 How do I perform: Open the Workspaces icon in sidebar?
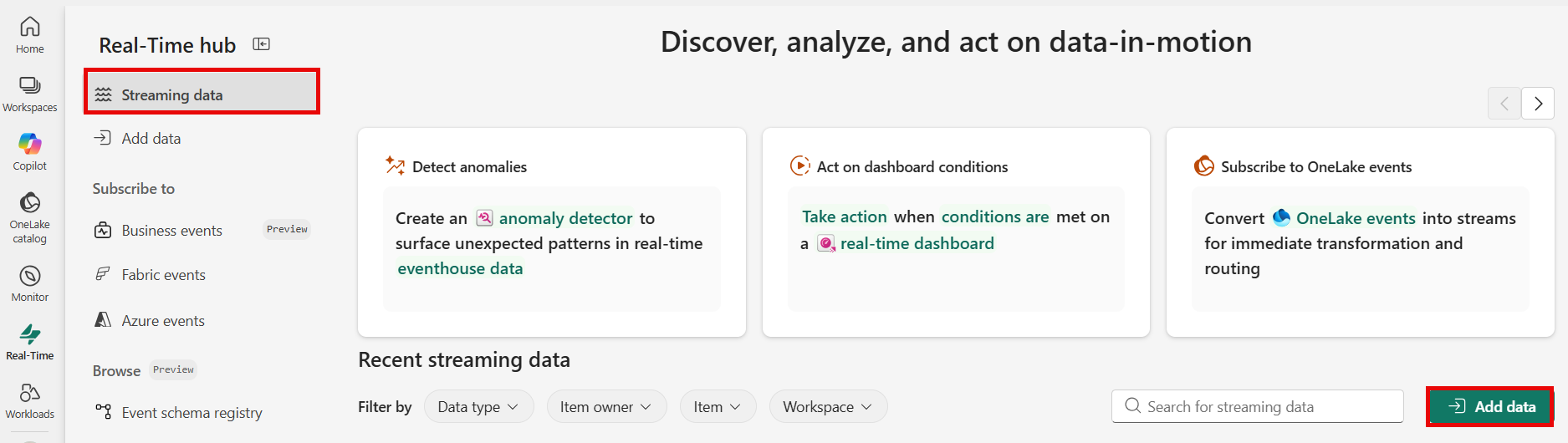click(x=30, y=94)
